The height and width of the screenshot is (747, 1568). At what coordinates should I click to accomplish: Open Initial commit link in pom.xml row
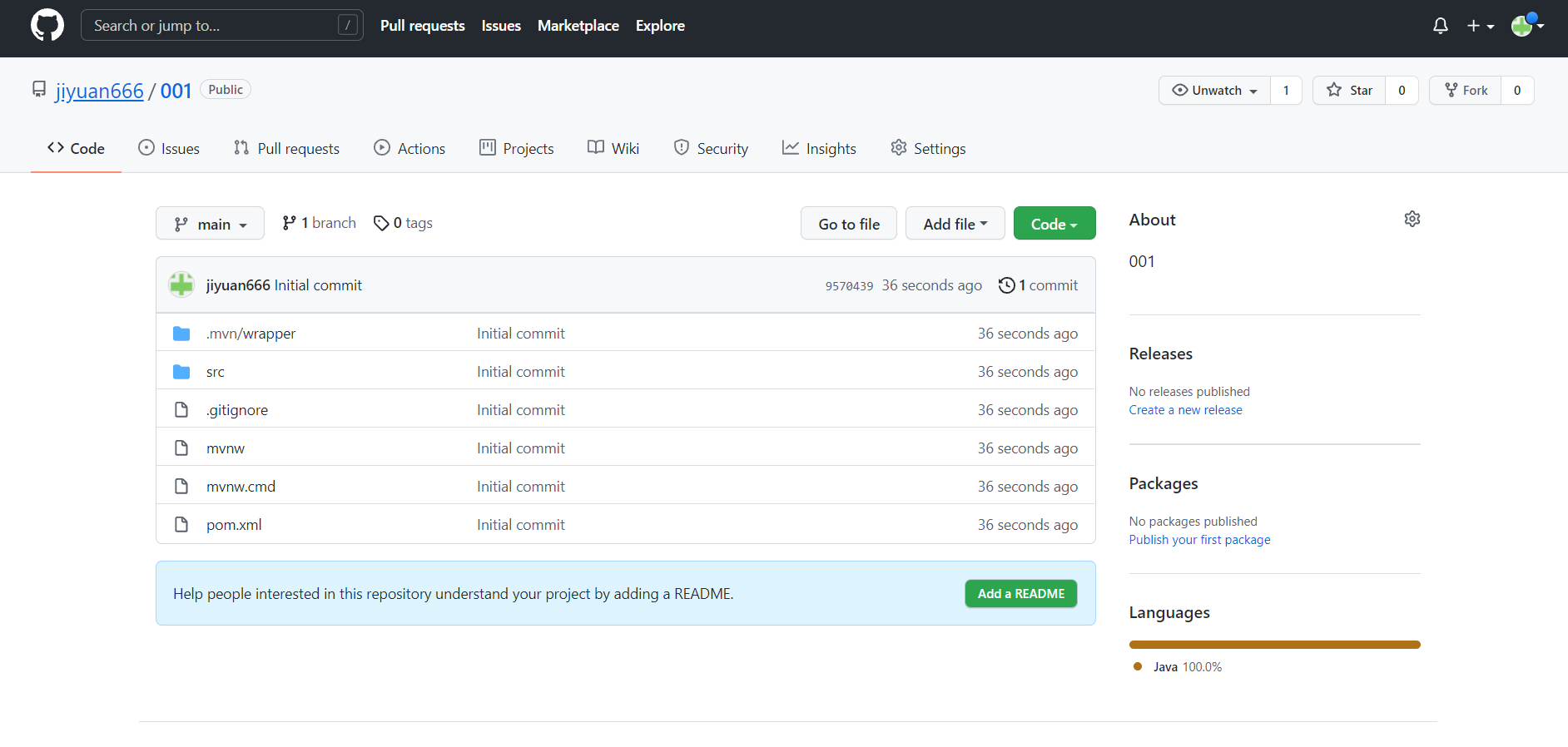[521, 525]
